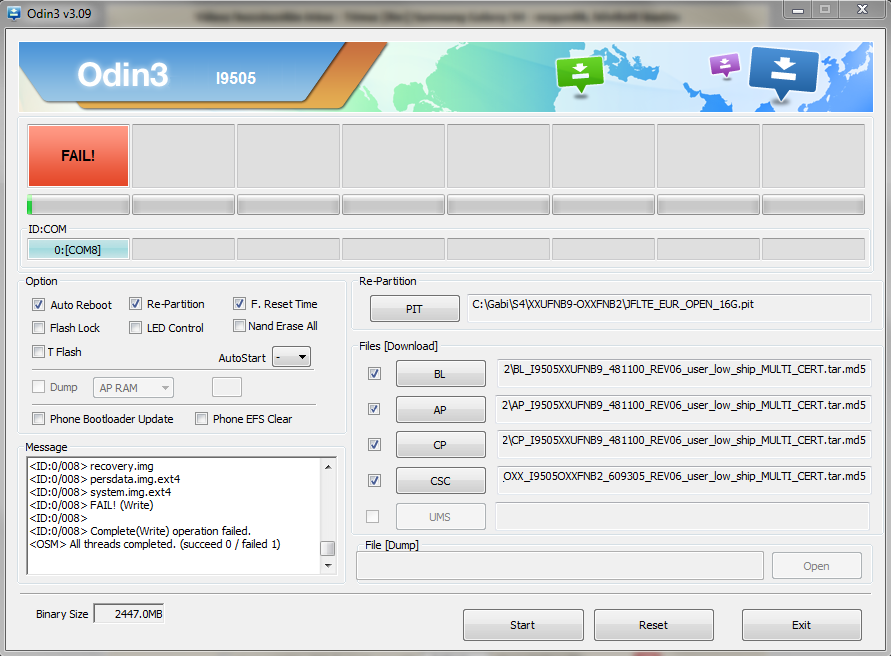Enable the Nand Erase All checkbox
The image size is (891, 656).
(x=239, y=326)
